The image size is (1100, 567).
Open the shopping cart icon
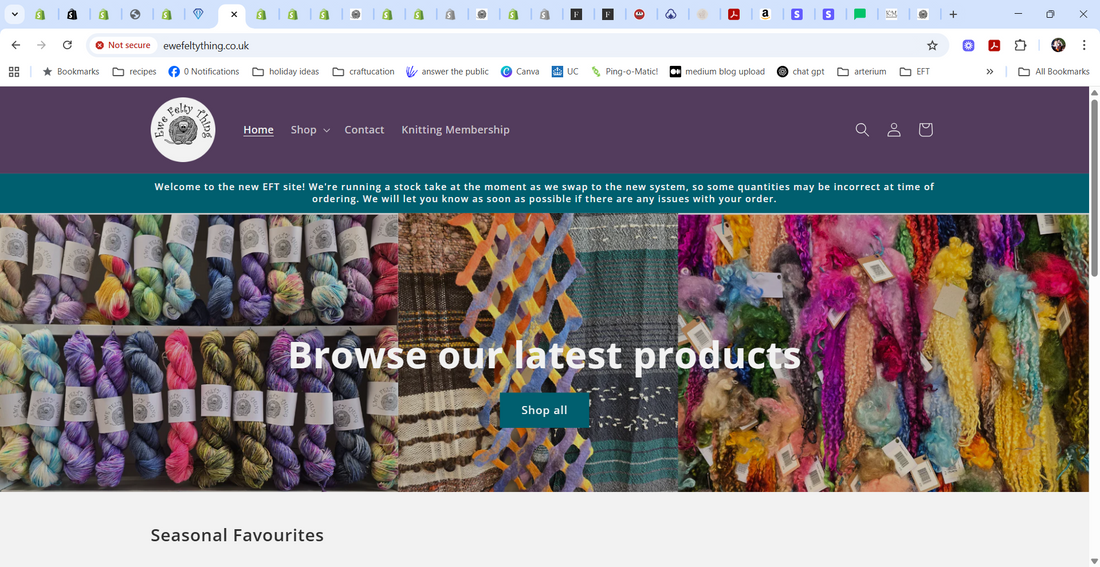click(x=925, y=130)
